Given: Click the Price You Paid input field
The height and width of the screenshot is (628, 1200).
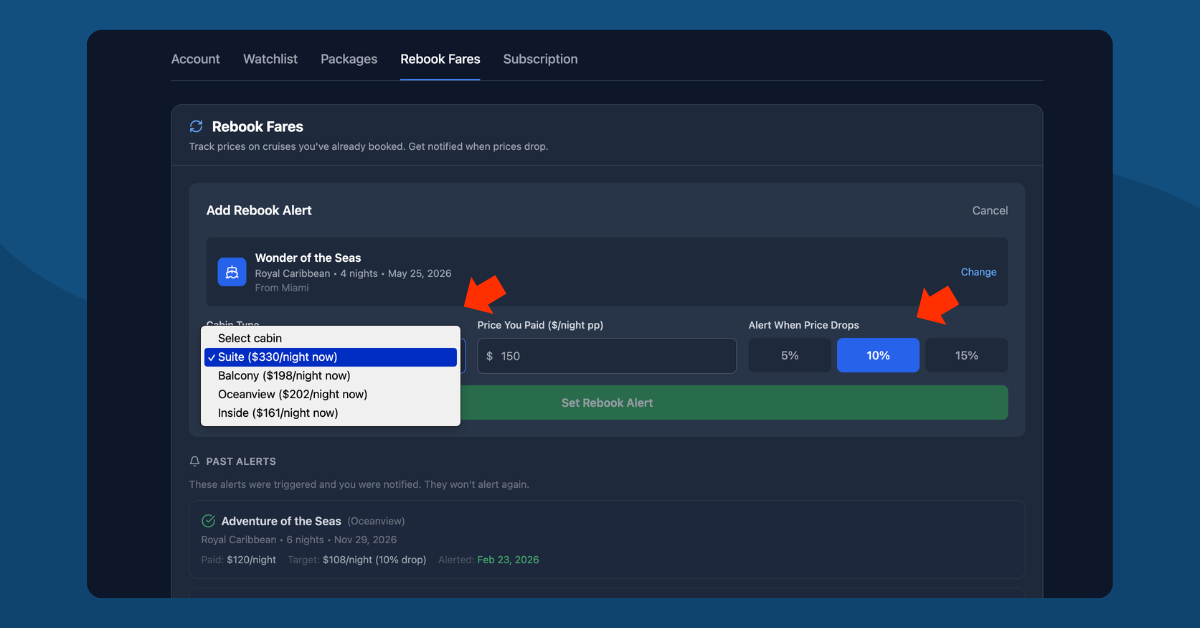Looking at the screenshot, I should (606, 355).
